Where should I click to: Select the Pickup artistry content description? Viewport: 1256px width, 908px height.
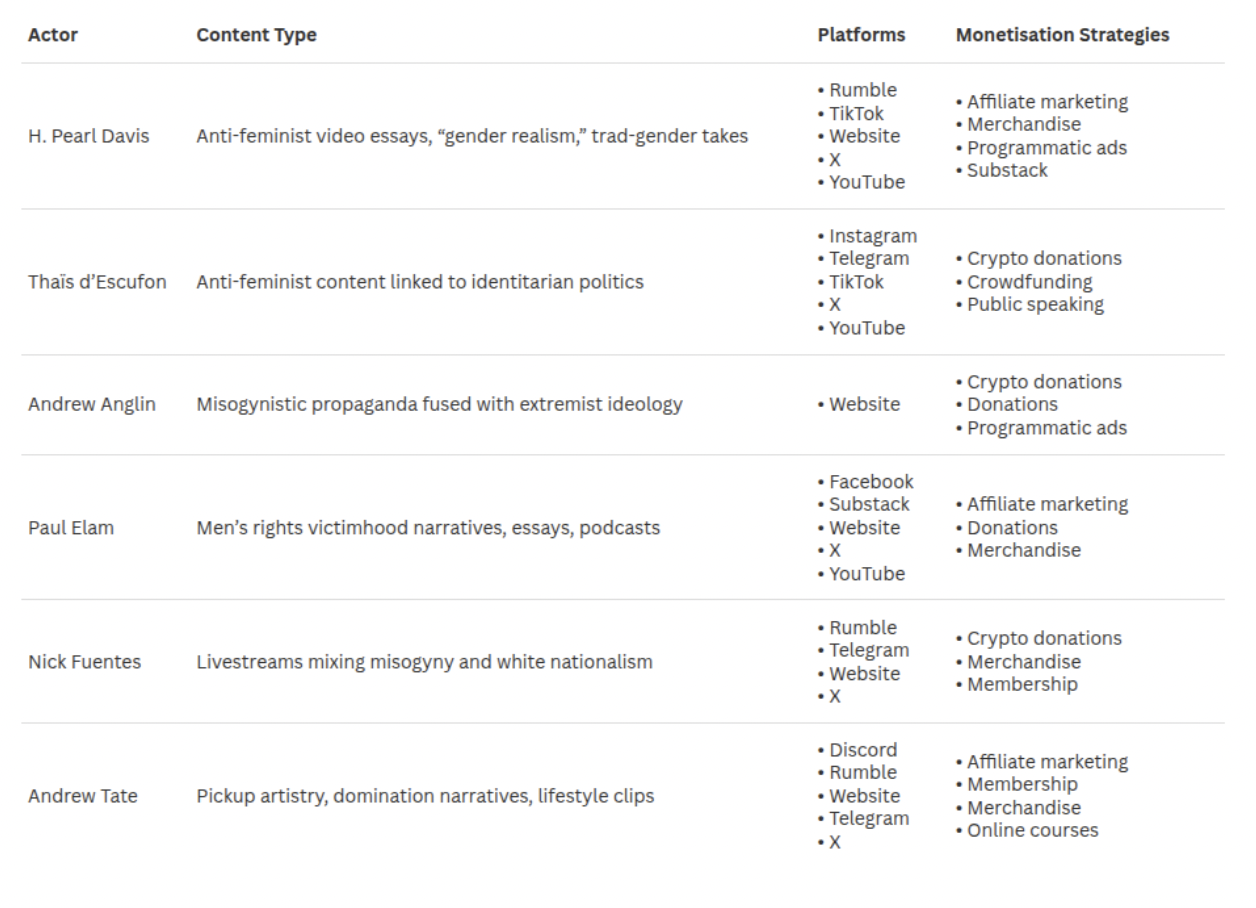[425, 797]
